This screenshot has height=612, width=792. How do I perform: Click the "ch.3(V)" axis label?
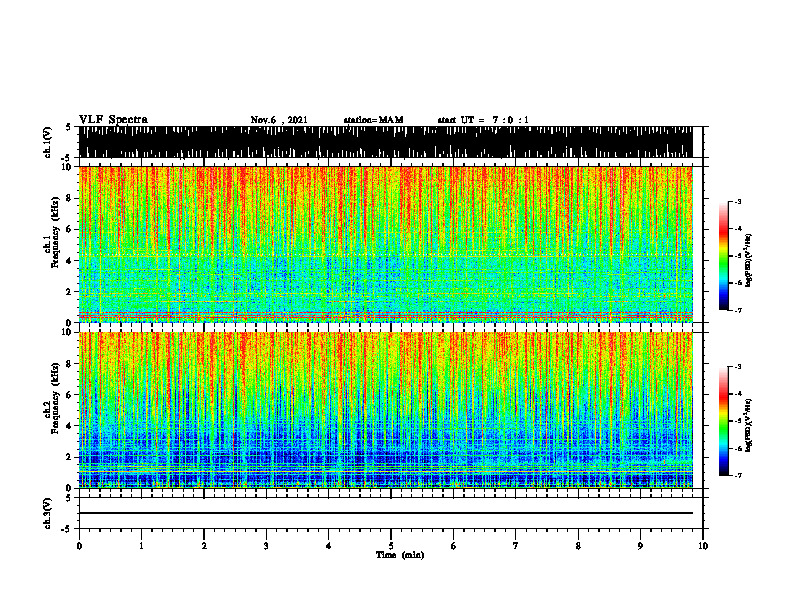tap(47, 513)
